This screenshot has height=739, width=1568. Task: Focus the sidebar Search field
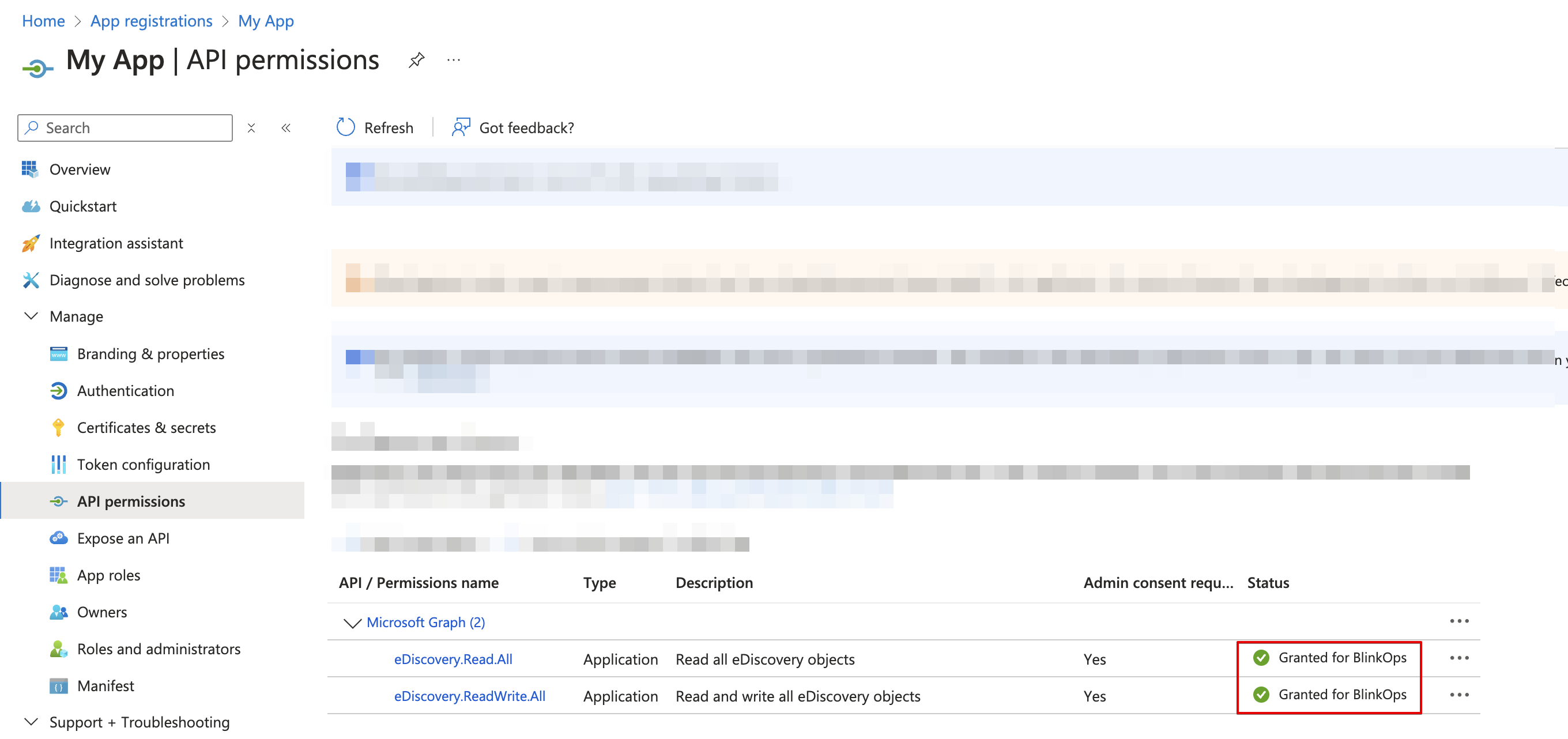[x=125, y=128]
